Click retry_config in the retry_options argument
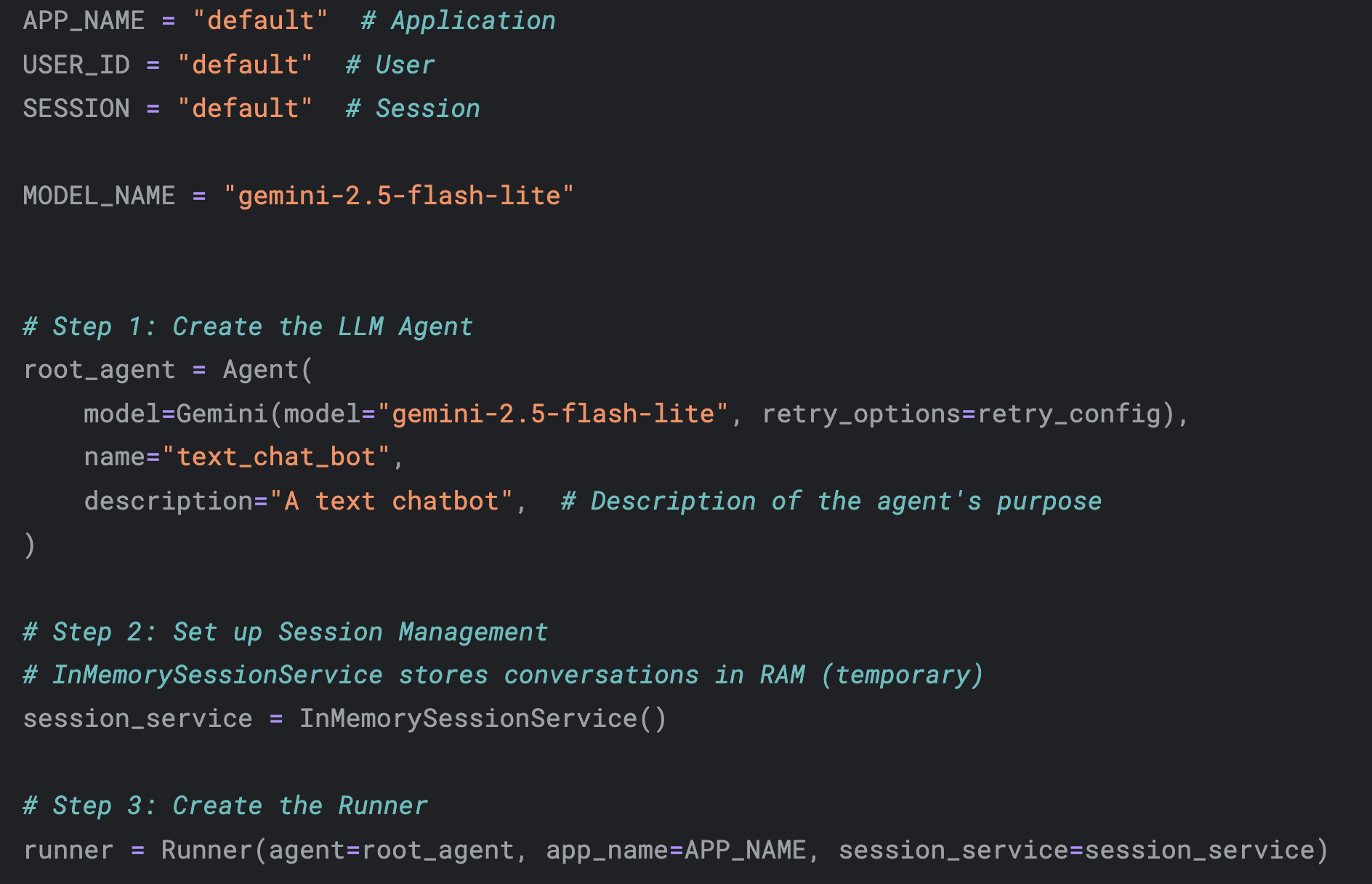This screenshot has width=1372, height=884. click(1068, 414)
